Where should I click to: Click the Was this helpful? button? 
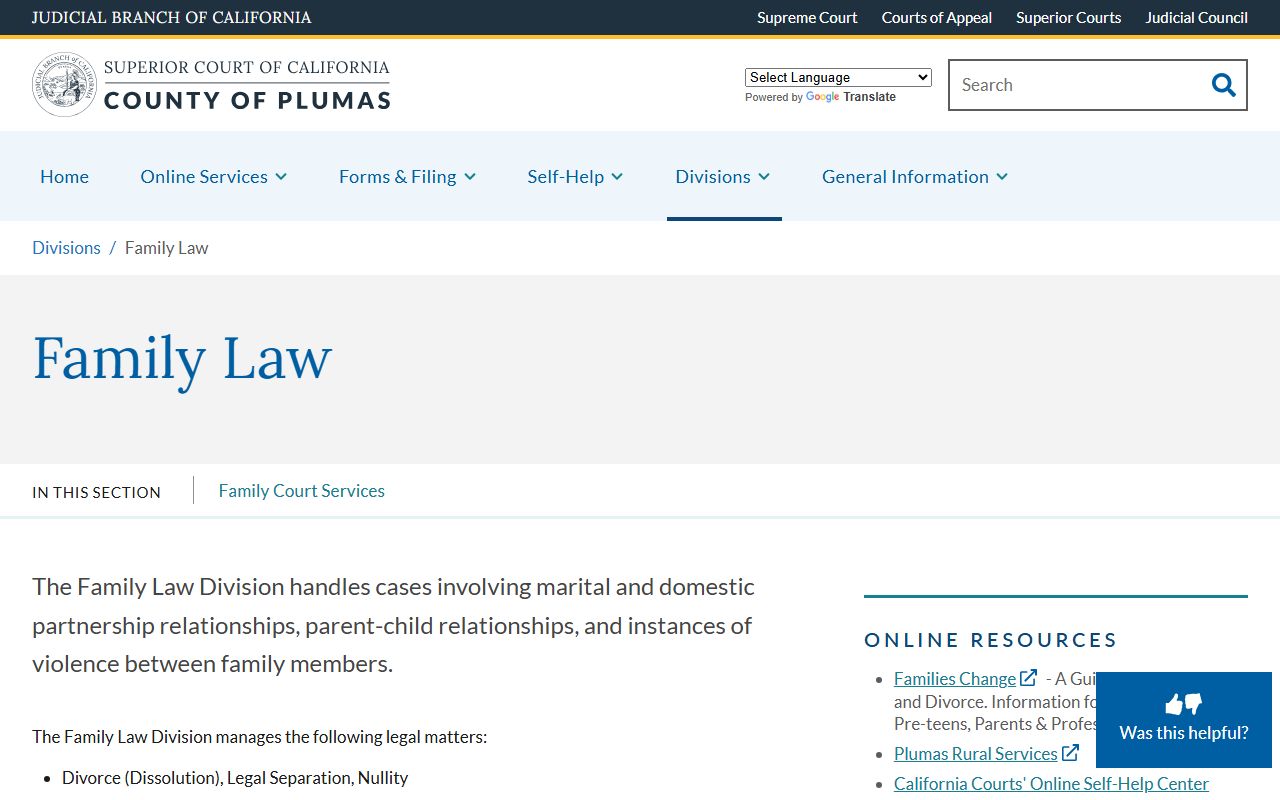point(1184,720)
